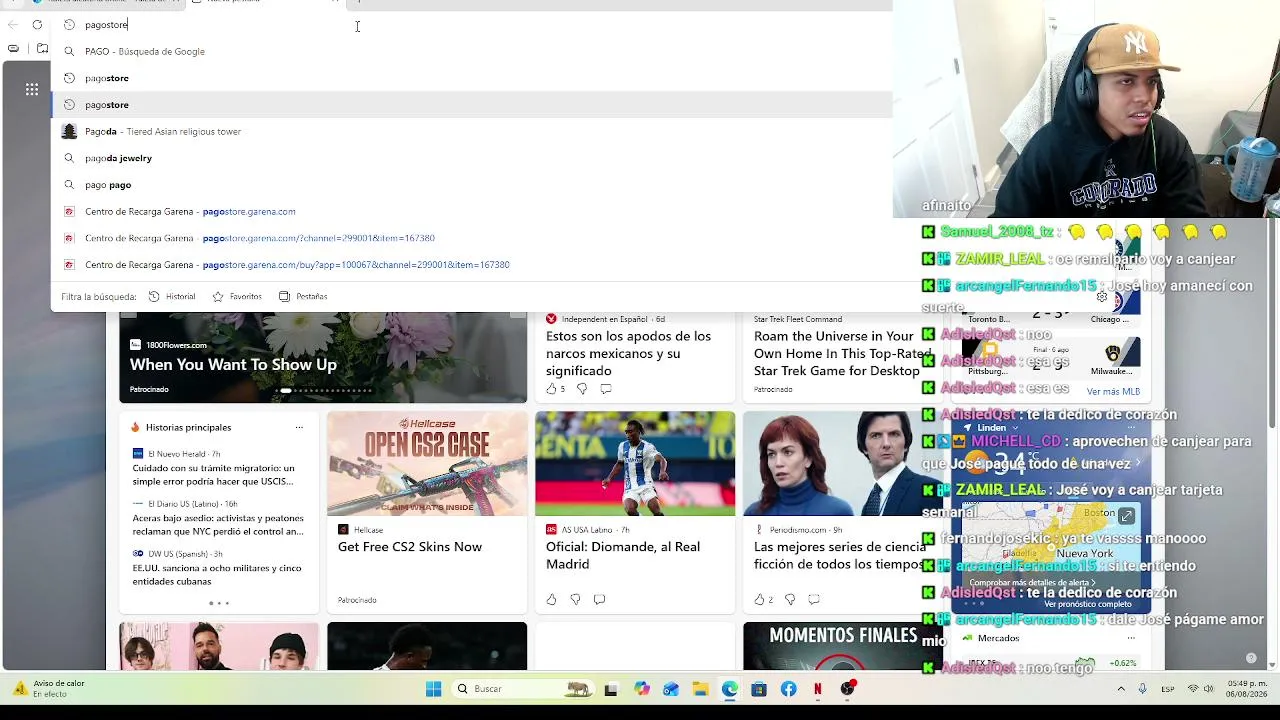The image size is (1280, 720).
Task: Open comments on the narcos mexicanos article
Action: (606, 389)
